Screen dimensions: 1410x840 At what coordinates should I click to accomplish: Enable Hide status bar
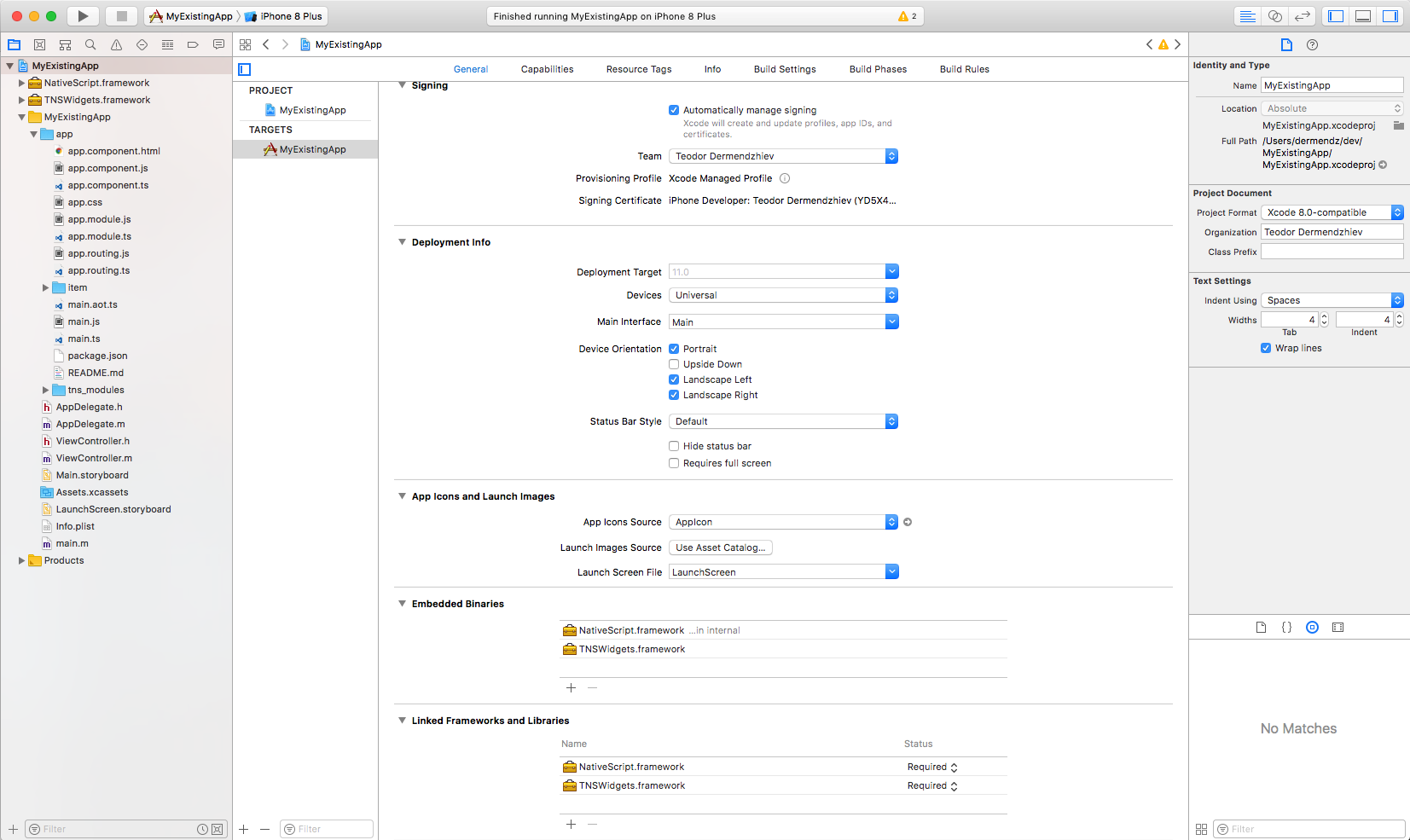coord(674,446)
